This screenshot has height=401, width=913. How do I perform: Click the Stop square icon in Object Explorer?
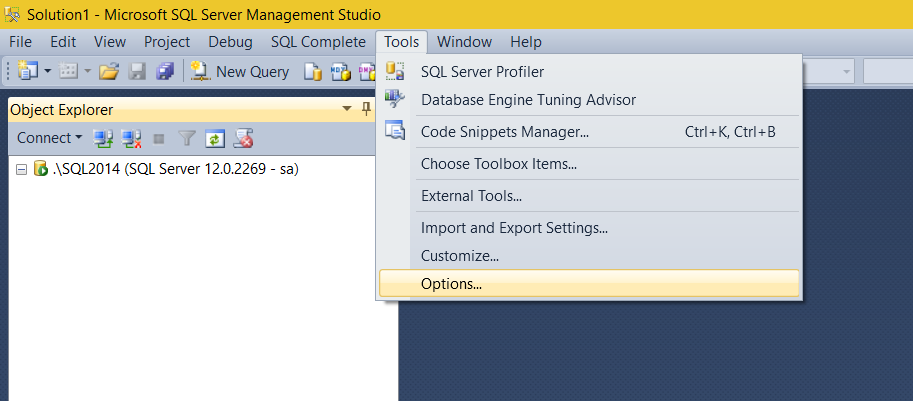[158, 139]
